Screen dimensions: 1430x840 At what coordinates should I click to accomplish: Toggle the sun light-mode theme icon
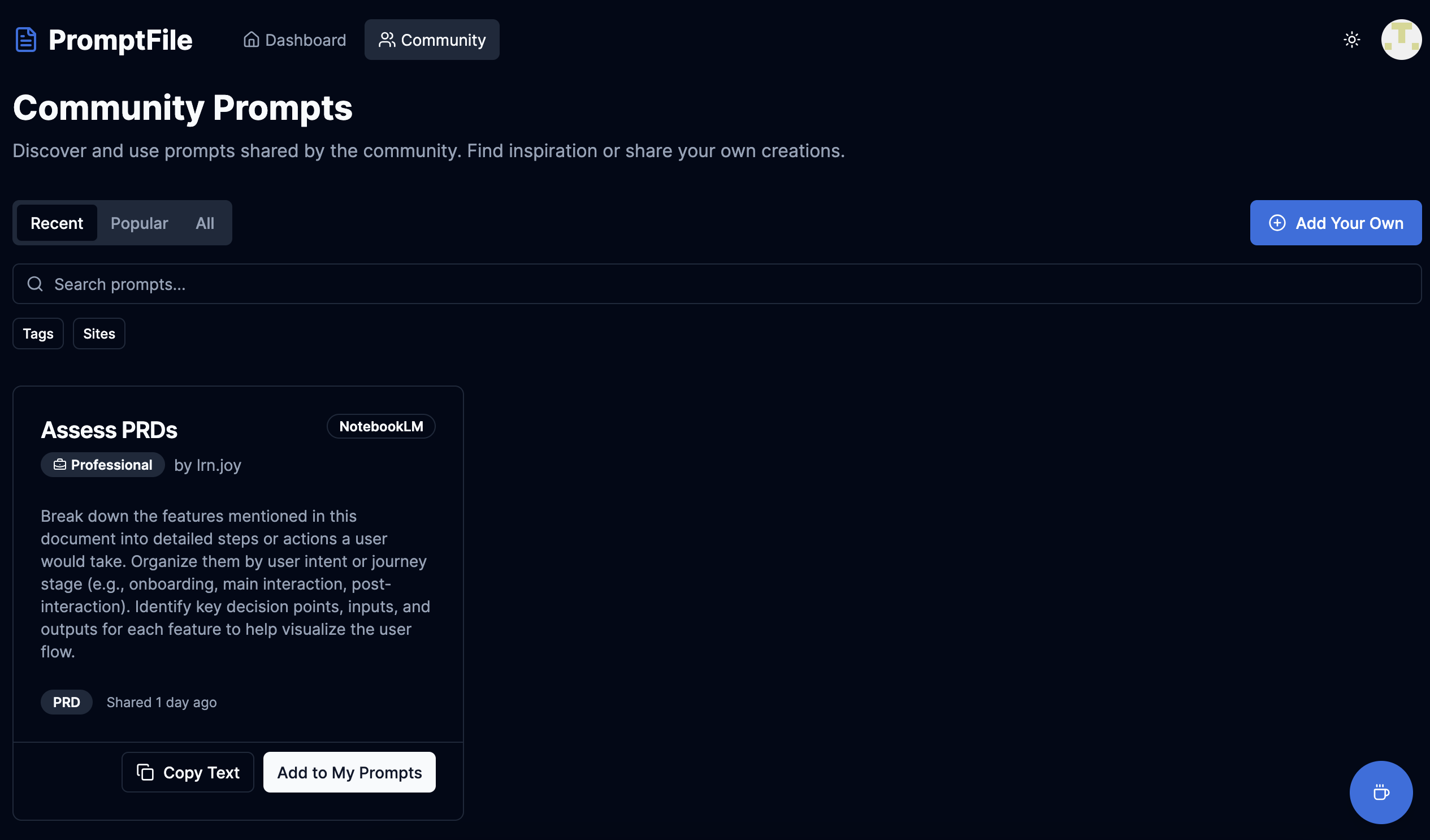[1351, 40]
